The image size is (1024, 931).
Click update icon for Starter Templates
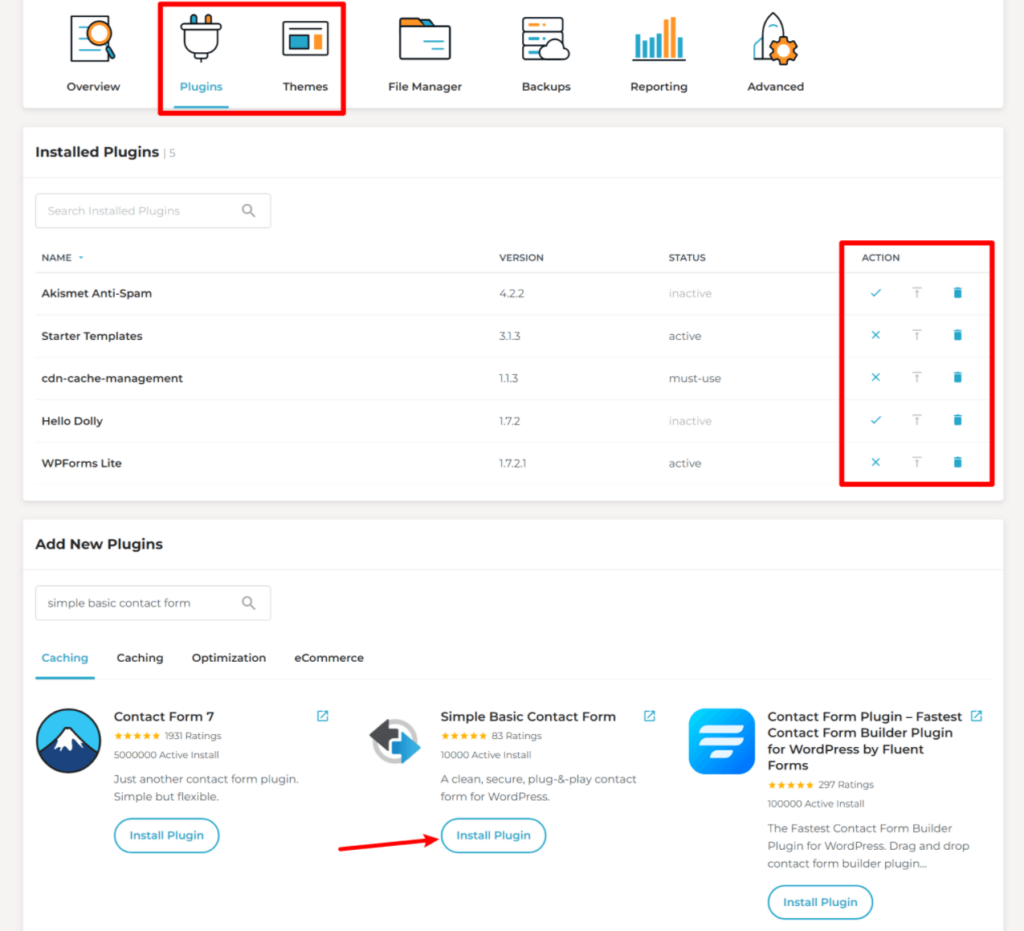(916, 336)
